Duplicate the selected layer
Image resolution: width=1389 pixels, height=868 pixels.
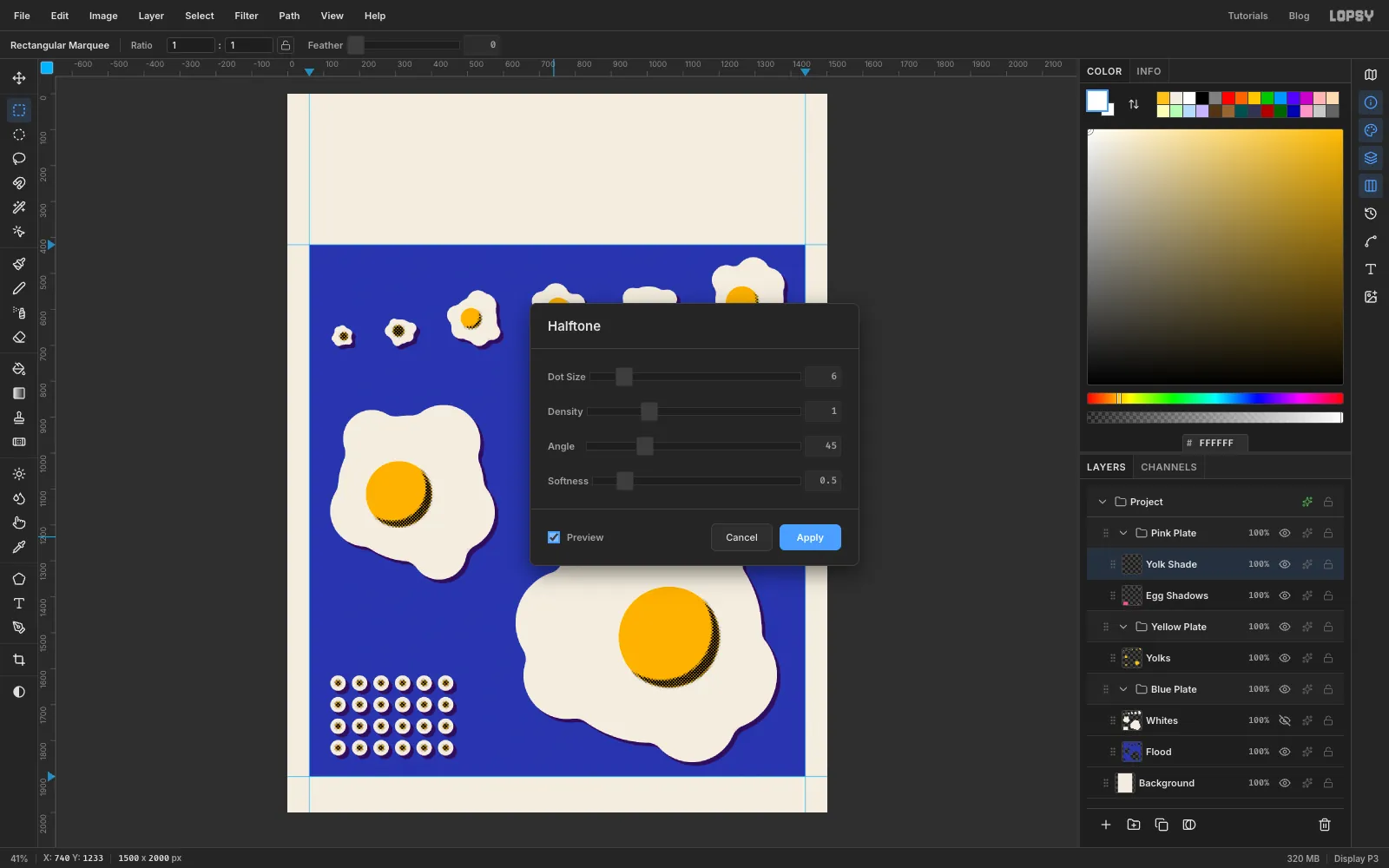click(1162, 825)
